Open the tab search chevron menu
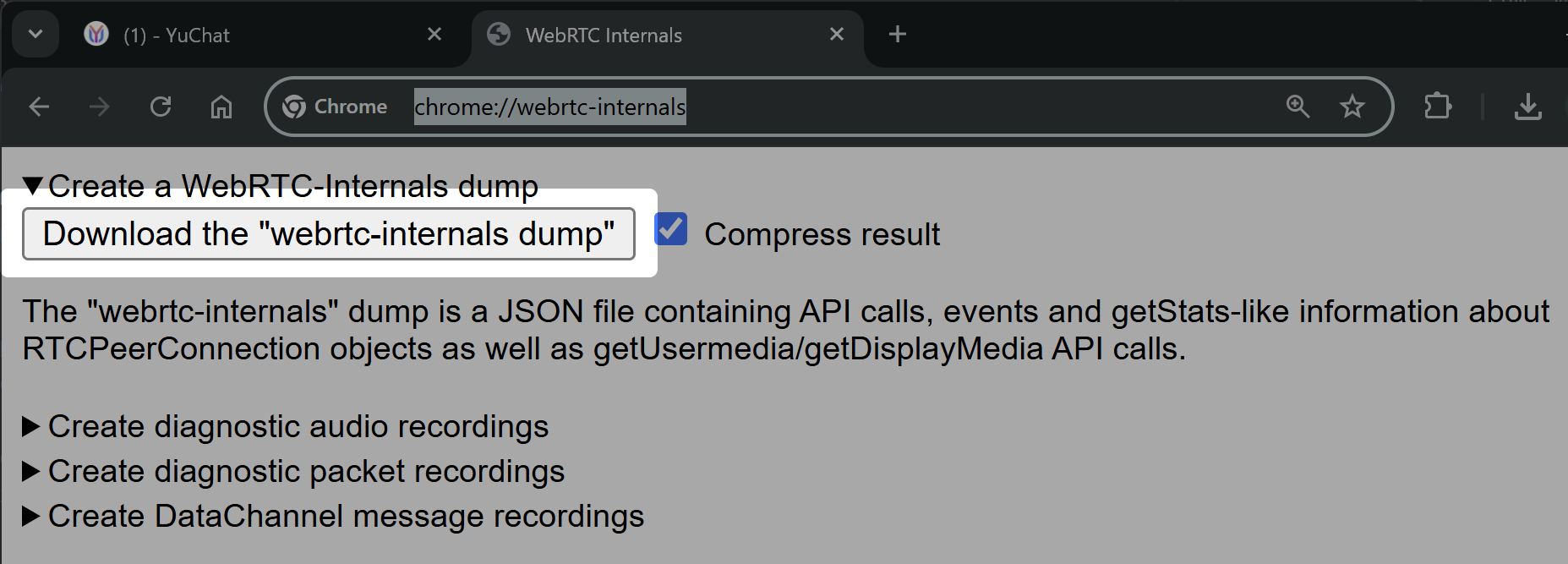Image resolution: width=1568 pixels, height=564 pixels. [x=36, y=34]
